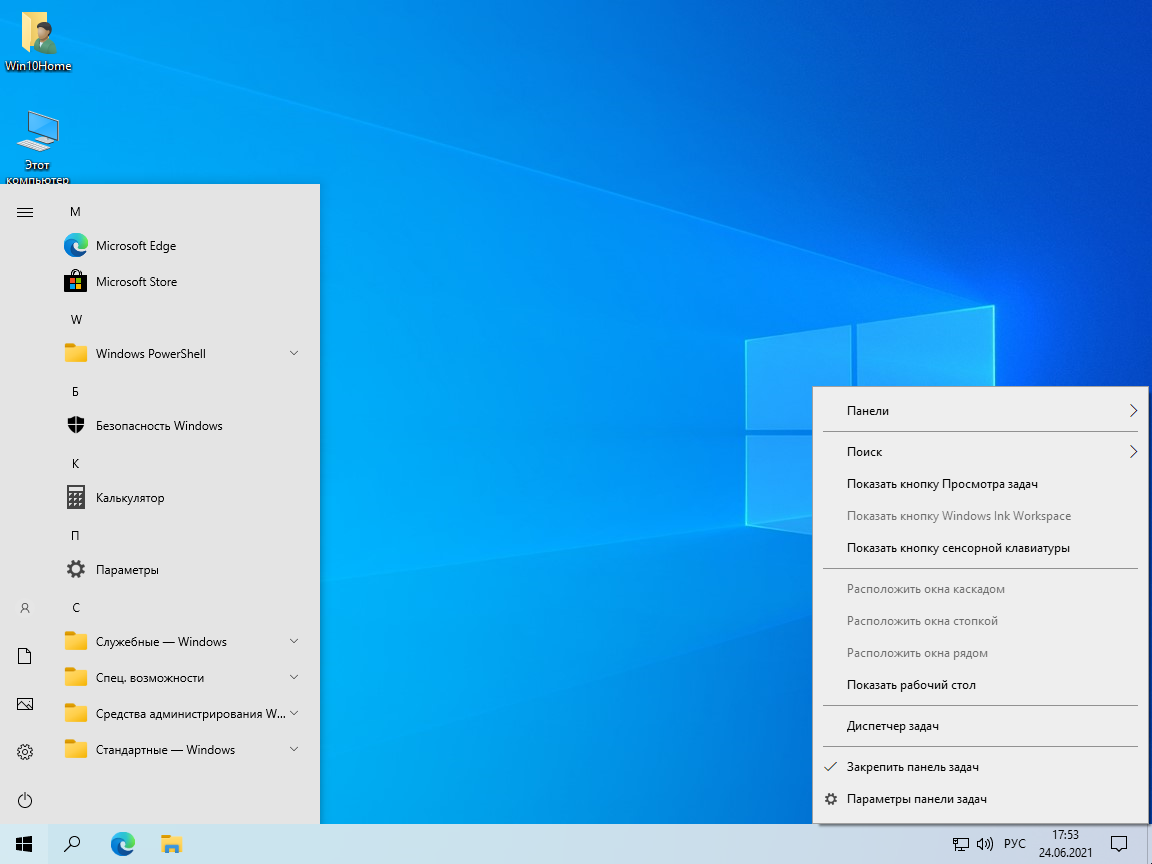Click the taskbar clock showing 17:53
Image resolution: width=1152 pixels, height=864 pixels.
coord(1065,844)
